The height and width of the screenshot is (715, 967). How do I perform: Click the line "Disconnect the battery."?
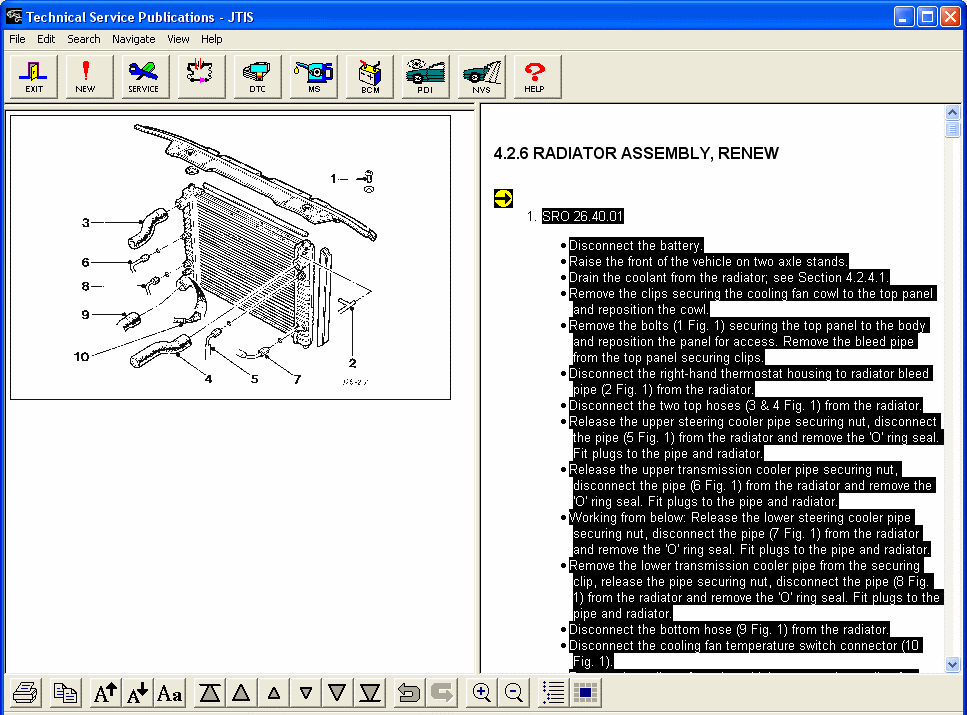click(636, 246)
